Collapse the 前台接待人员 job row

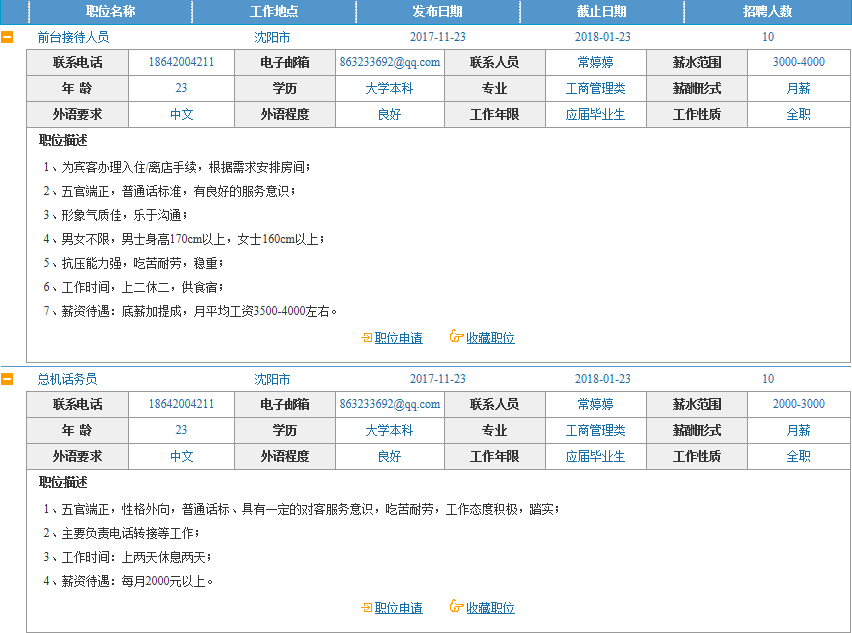(x=7, y=37)
